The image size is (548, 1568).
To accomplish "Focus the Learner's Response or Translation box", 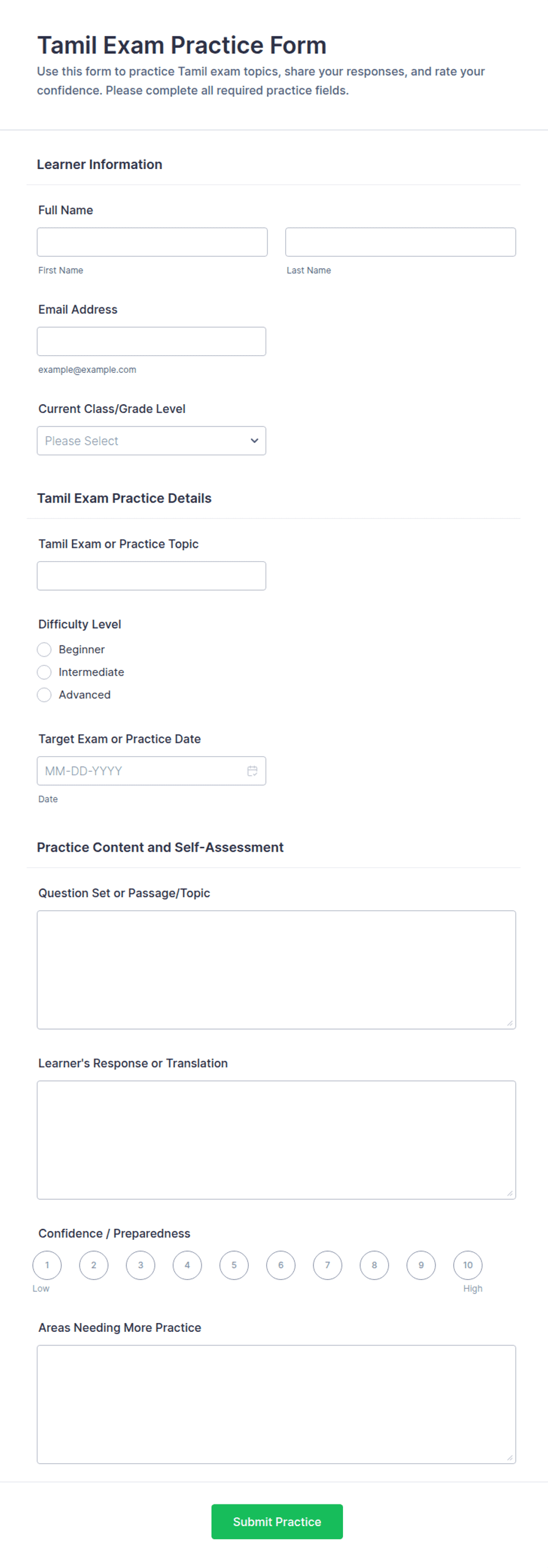I will tap(276, 1140).
